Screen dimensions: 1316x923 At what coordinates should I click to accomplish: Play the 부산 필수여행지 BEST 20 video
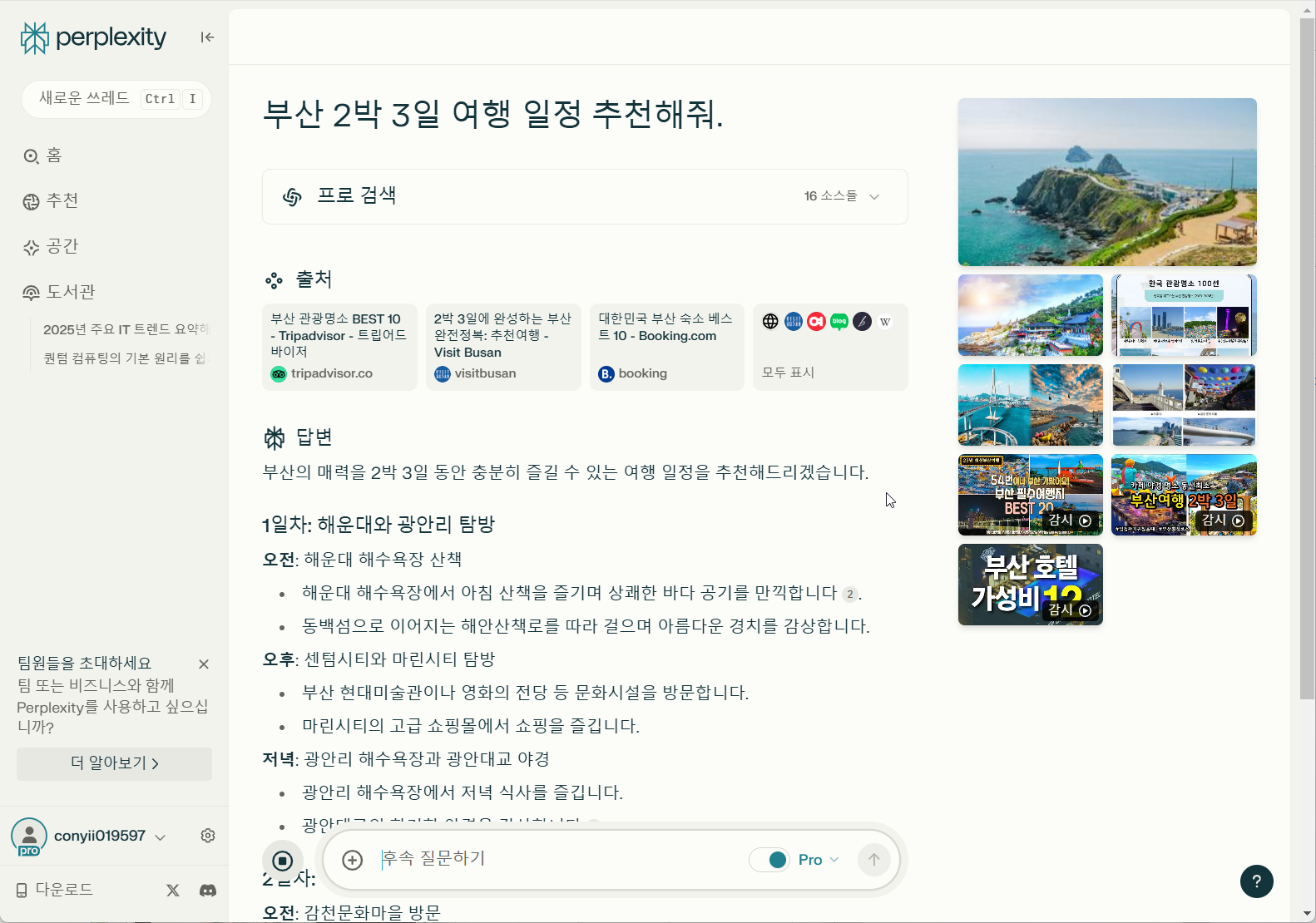(1031, 495)
